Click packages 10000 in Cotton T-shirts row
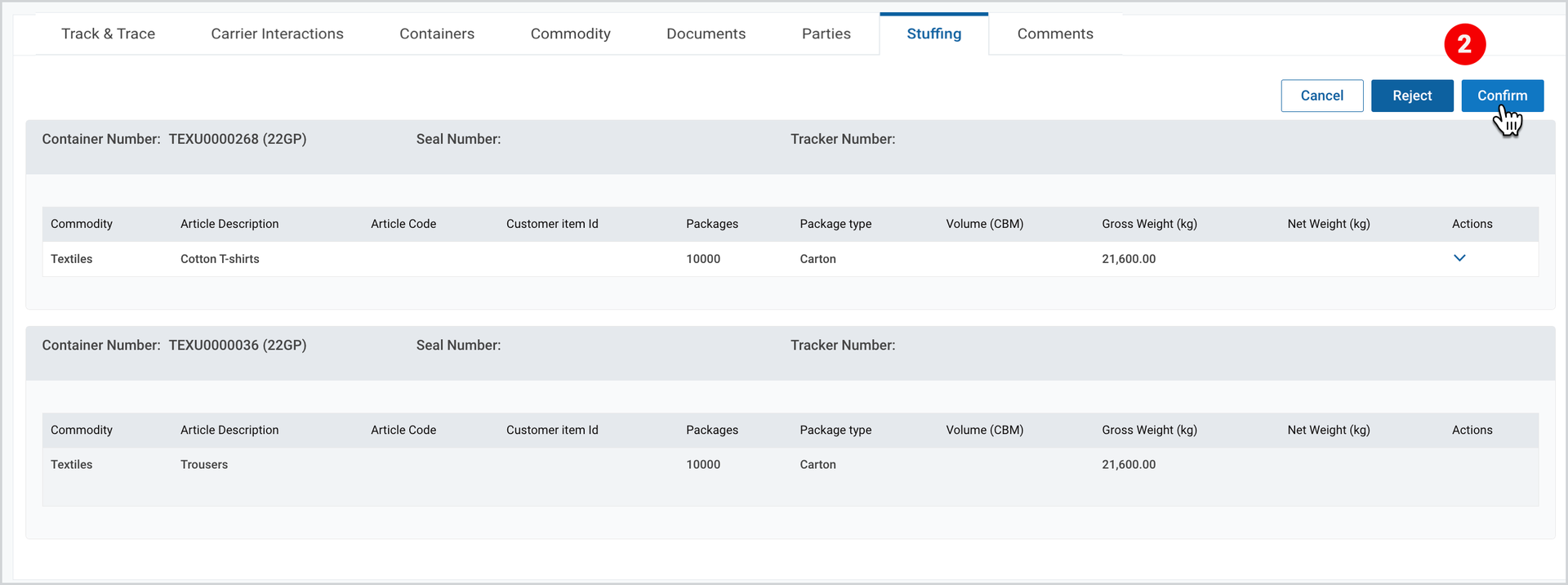 pyautogui.click(x=703, y=259)
